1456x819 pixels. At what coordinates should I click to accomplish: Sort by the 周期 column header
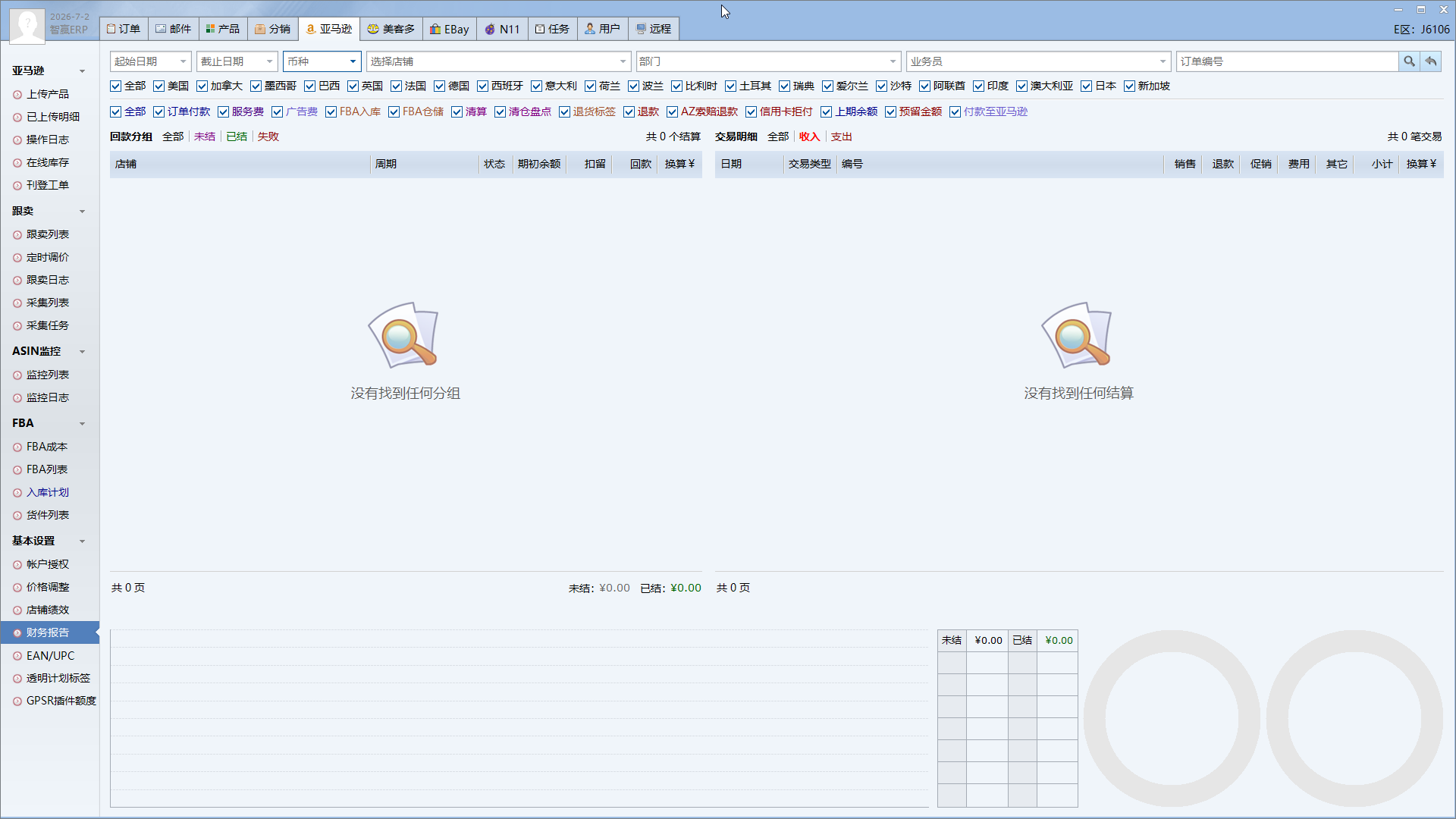click(x=424, y=164)
